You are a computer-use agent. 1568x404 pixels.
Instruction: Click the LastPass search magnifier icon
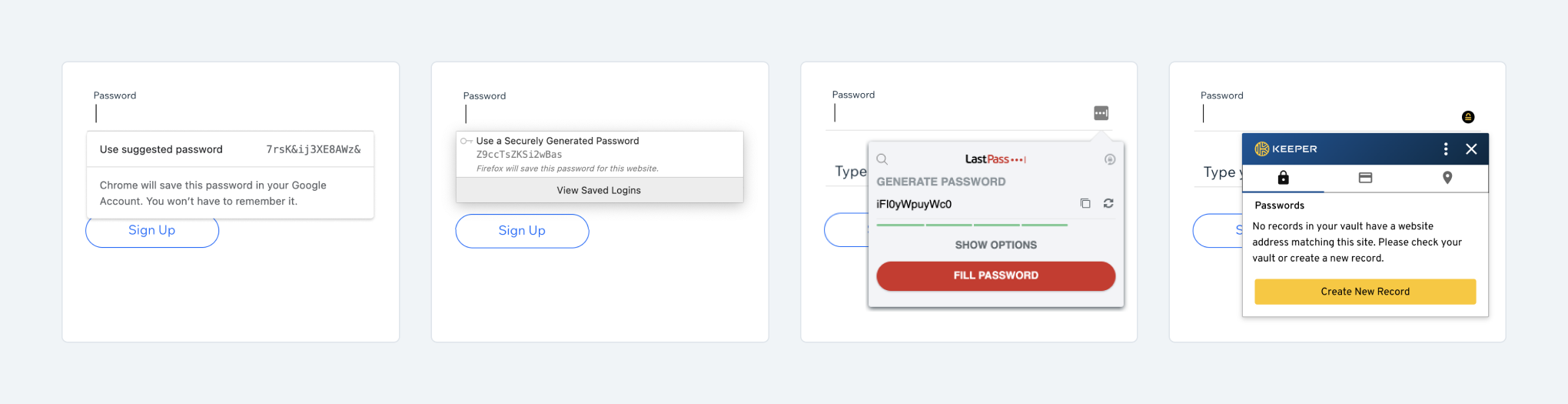click(882, 159)
